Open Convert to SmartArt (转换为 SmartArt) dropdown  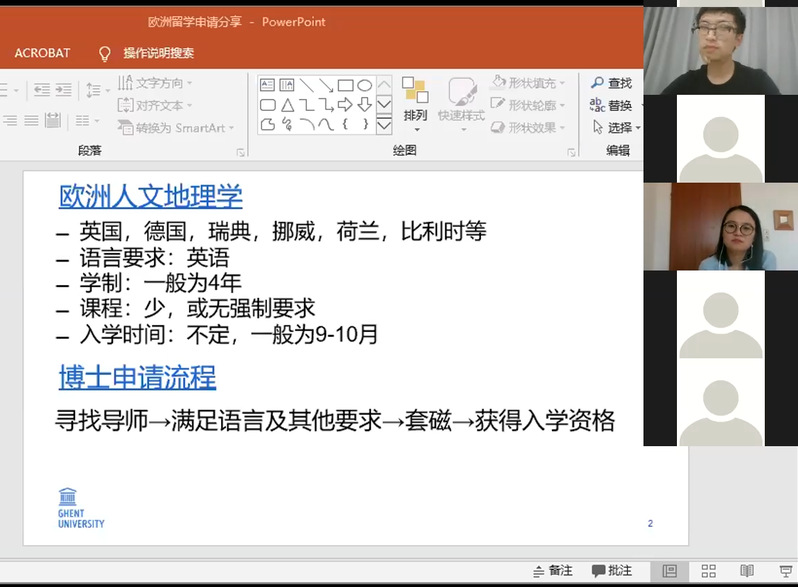(176, 127)
